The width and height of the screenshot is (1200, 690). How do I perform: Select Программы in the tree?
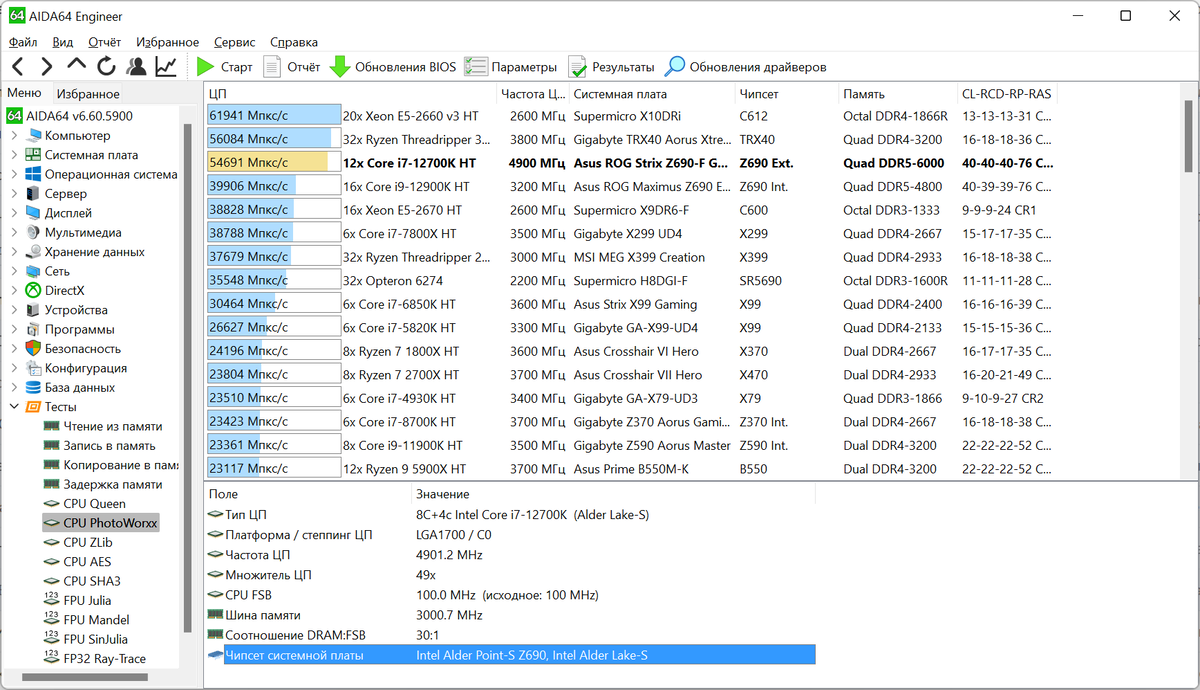click(x=69, y=329)
